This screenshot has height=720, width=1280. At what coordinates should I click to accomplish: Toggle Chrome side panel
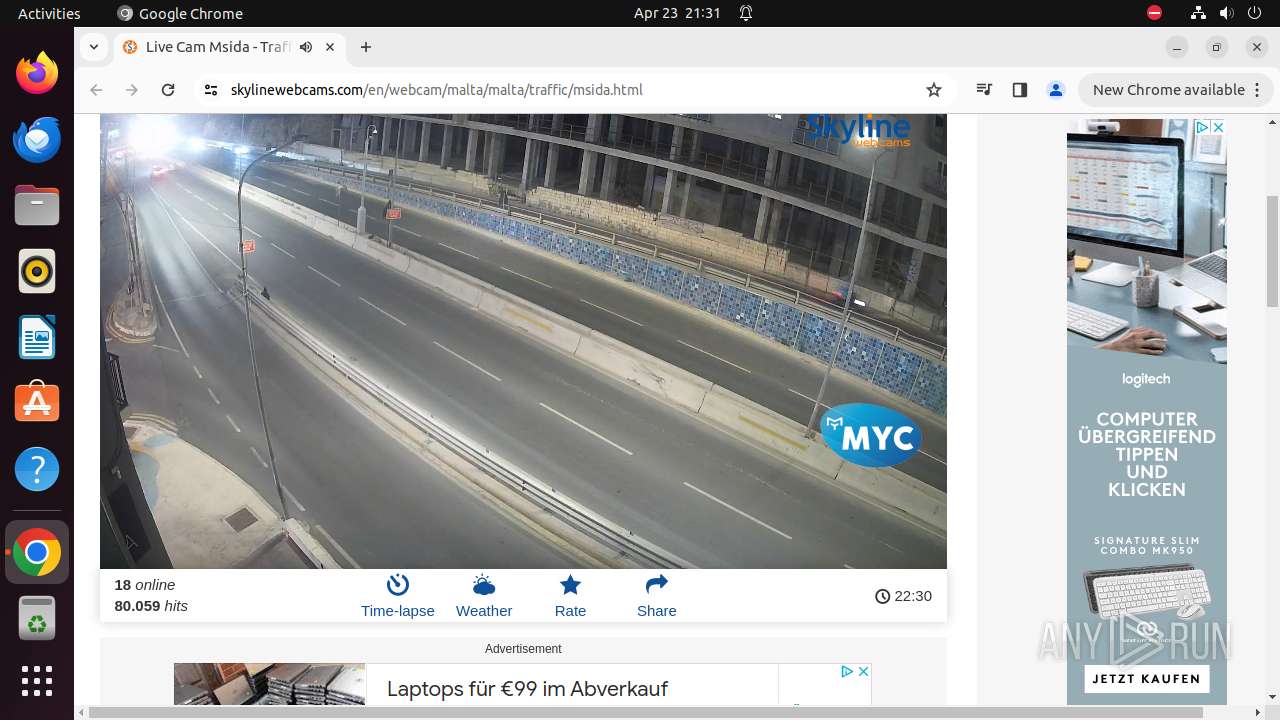click(1020, 90)
